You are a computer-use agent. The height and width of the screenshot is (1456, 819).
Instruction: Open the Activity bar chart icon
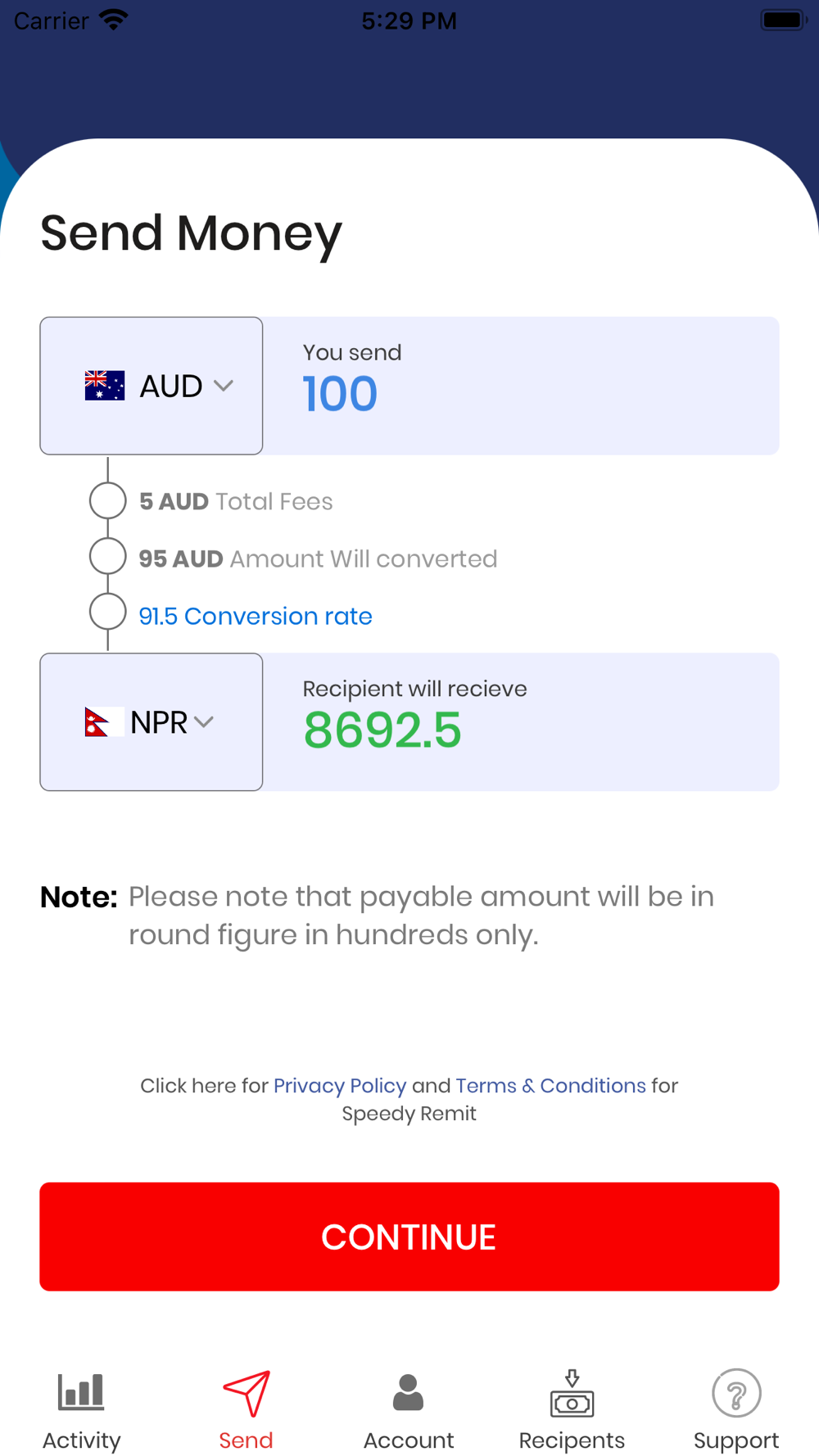click(81, 1392)
